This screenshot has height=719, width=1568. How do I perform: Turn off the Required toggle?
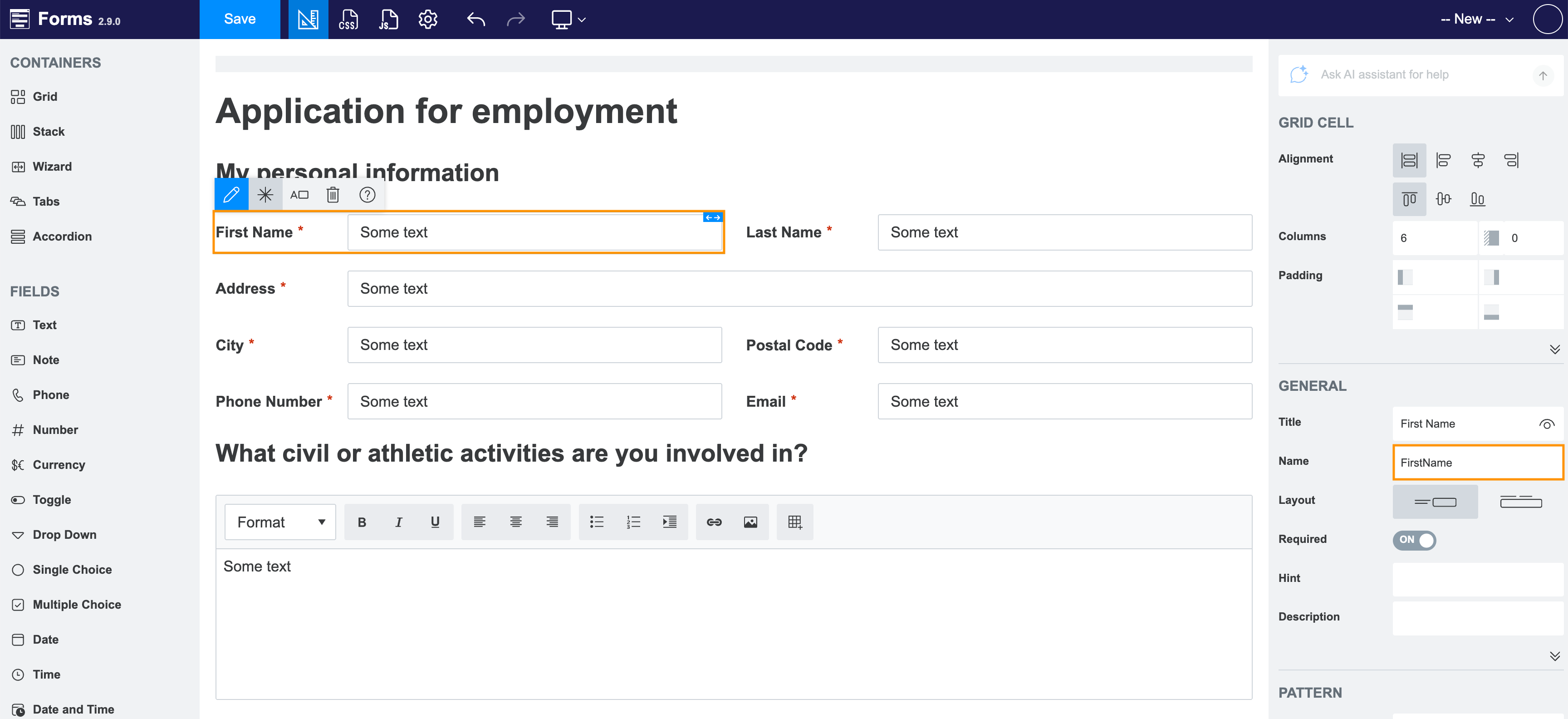(1414, 540)
